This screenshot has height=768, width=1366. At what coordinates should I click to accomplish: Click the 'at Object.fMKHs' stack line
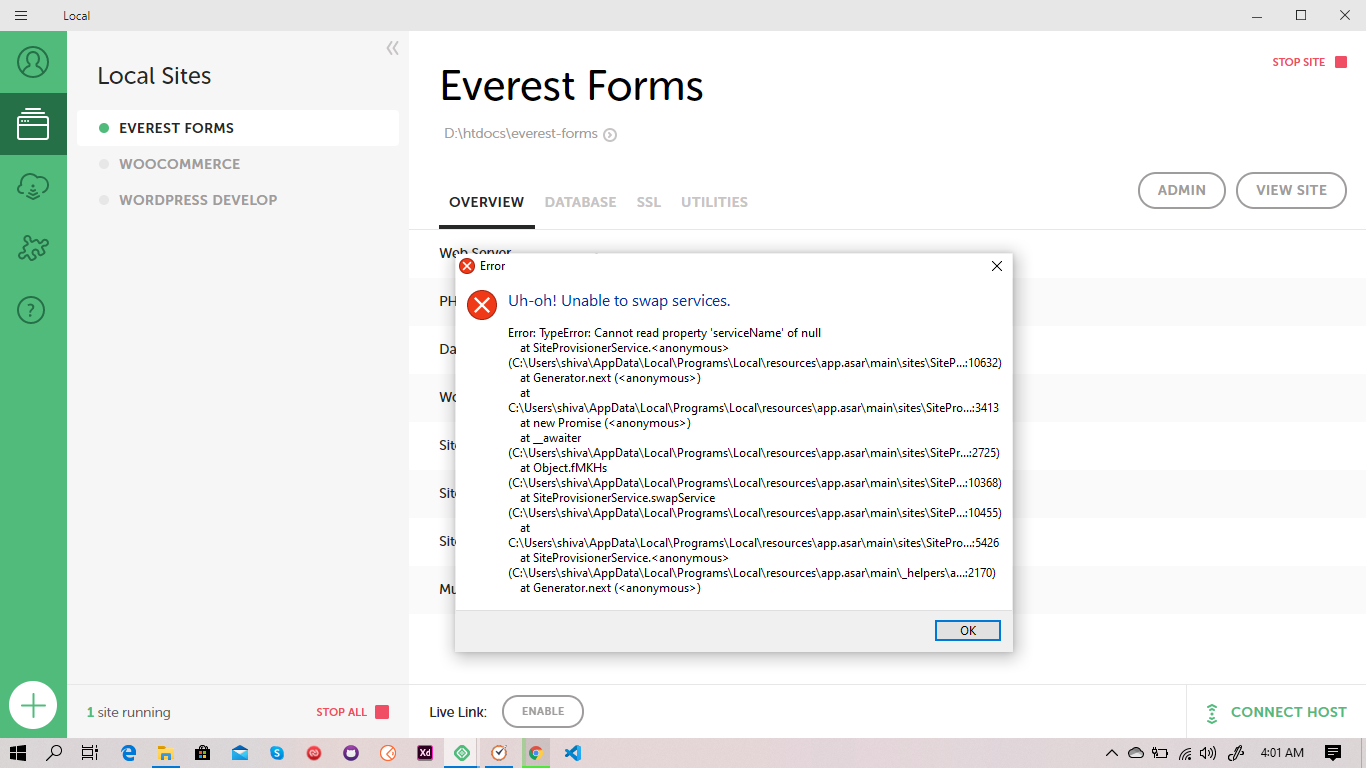click(x=563, y=468)
